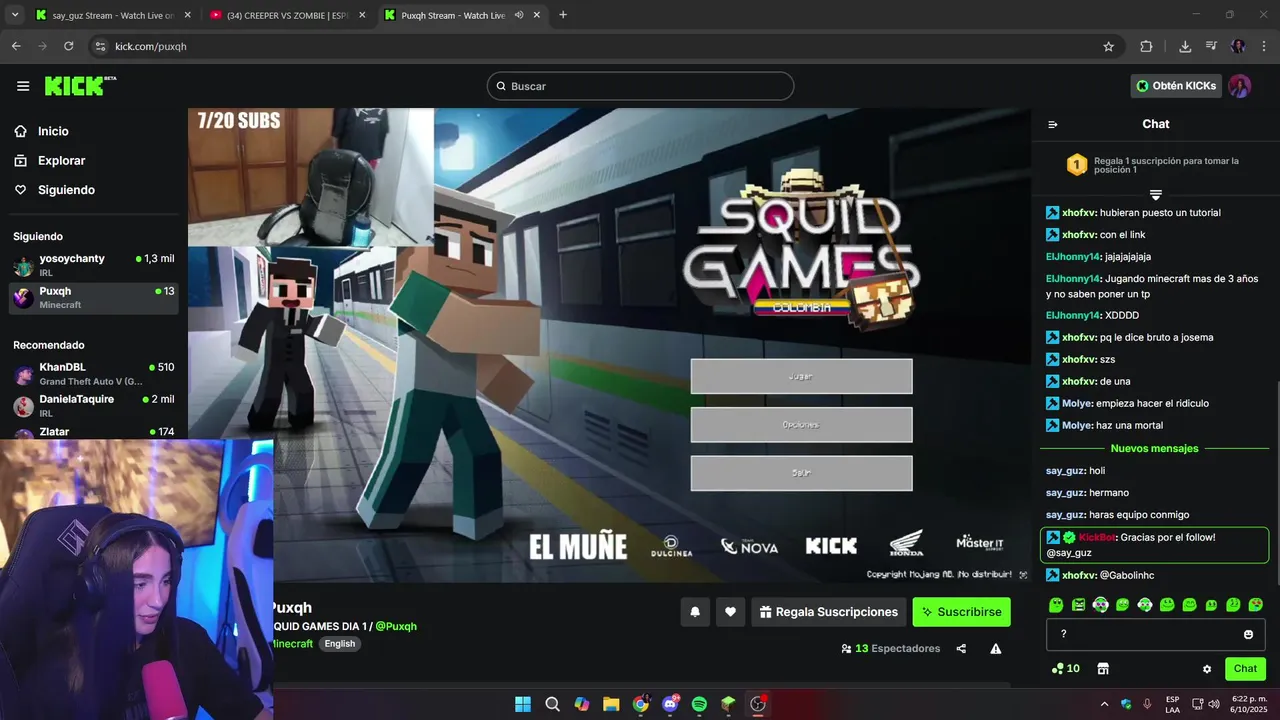
Task: Close the say_guz Stream tab
Action: click(x=187, y=15)
